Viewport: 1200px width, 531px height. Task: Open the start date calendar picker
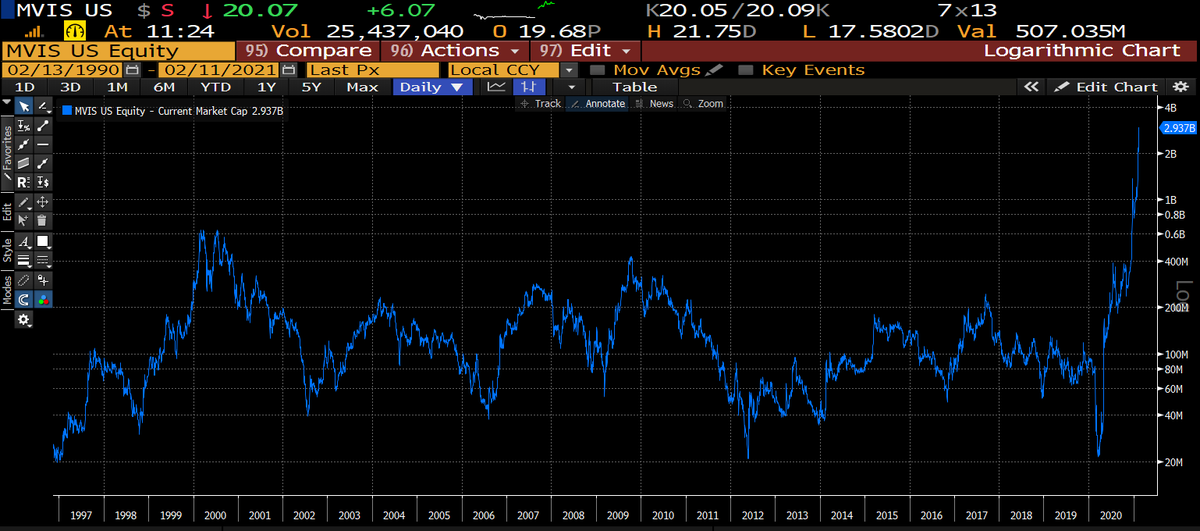tap(133, 70)
